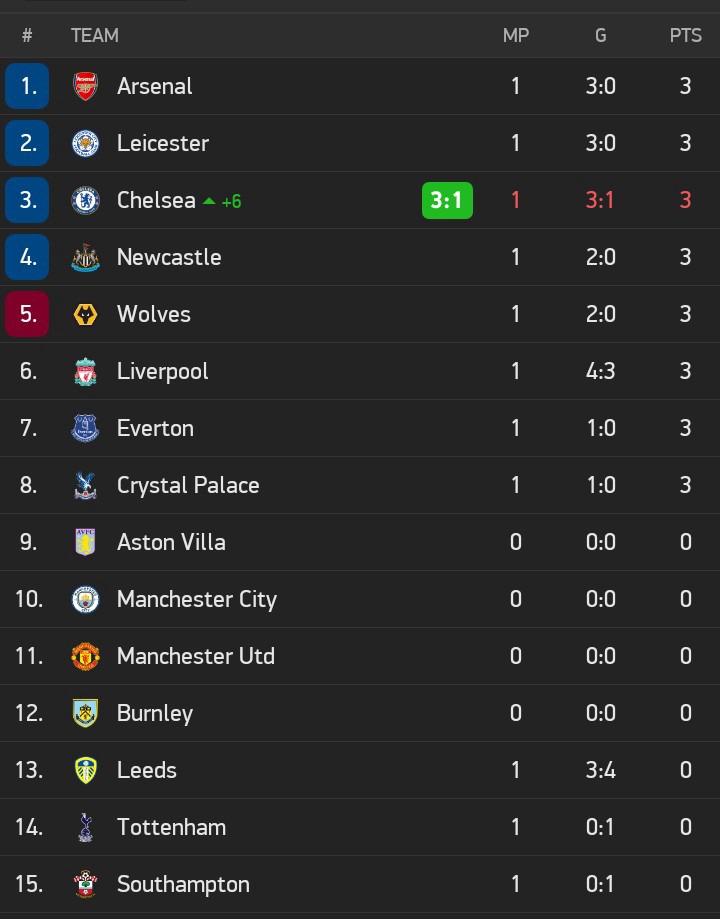Click the maroon rank 5 position badge
This screenshot has width=720, height=919.
(27, 314)
